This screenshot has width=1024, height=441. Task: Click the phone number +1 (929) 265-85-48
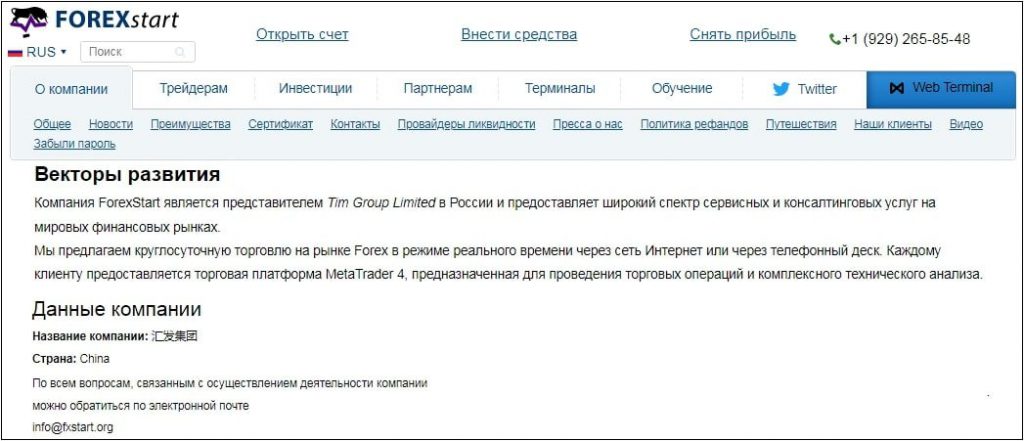(x=906, y=39)
